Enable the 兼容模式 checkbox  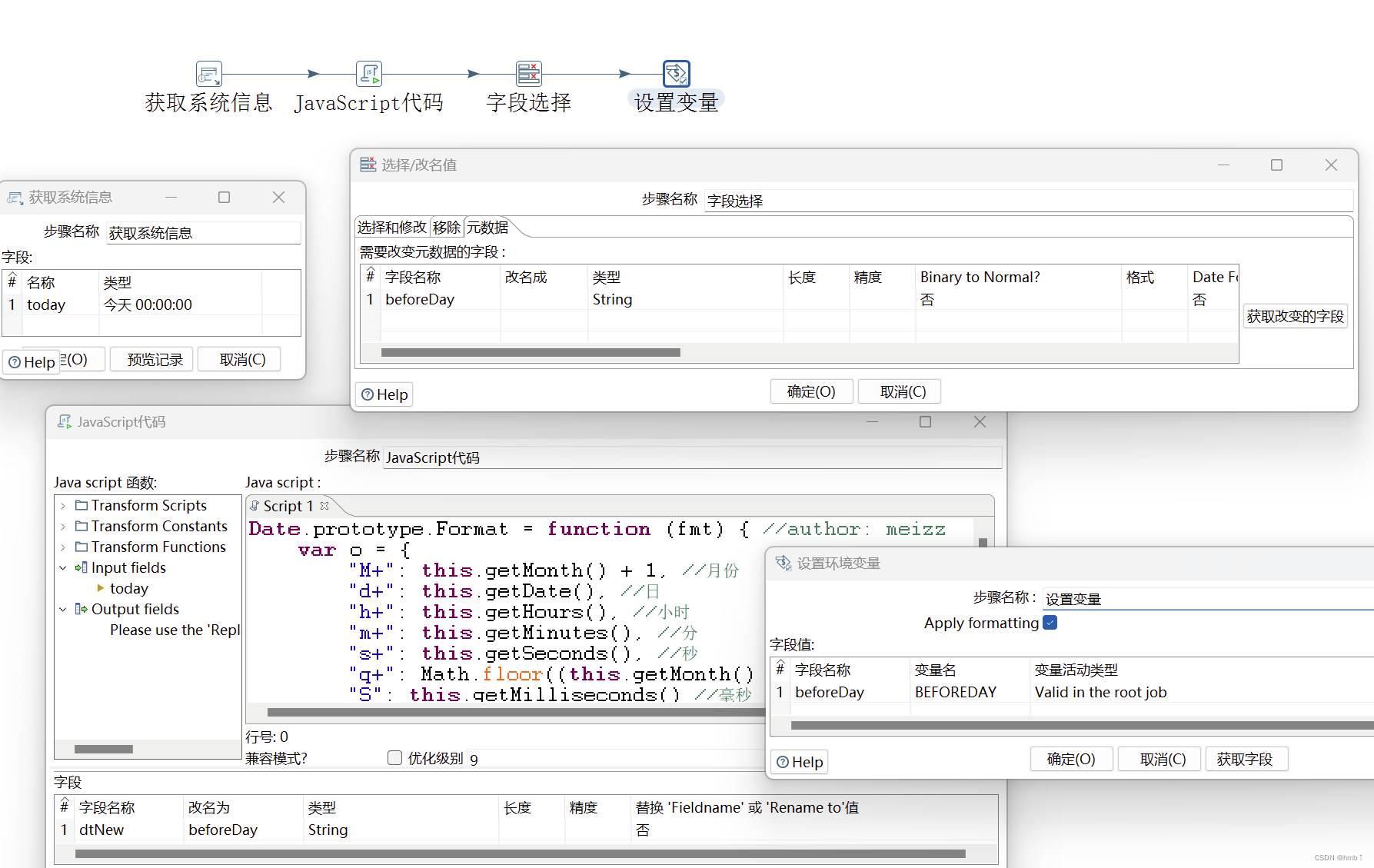(x=394, y=758)
